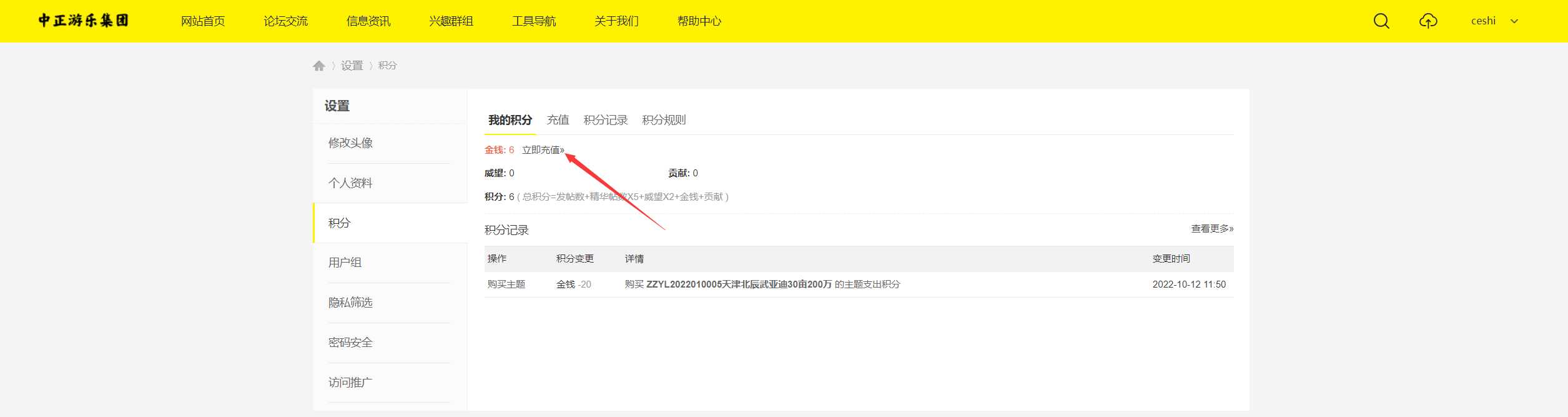Click the 金钱: 6 balance value

pyautogui.click(x=500, y=150)
